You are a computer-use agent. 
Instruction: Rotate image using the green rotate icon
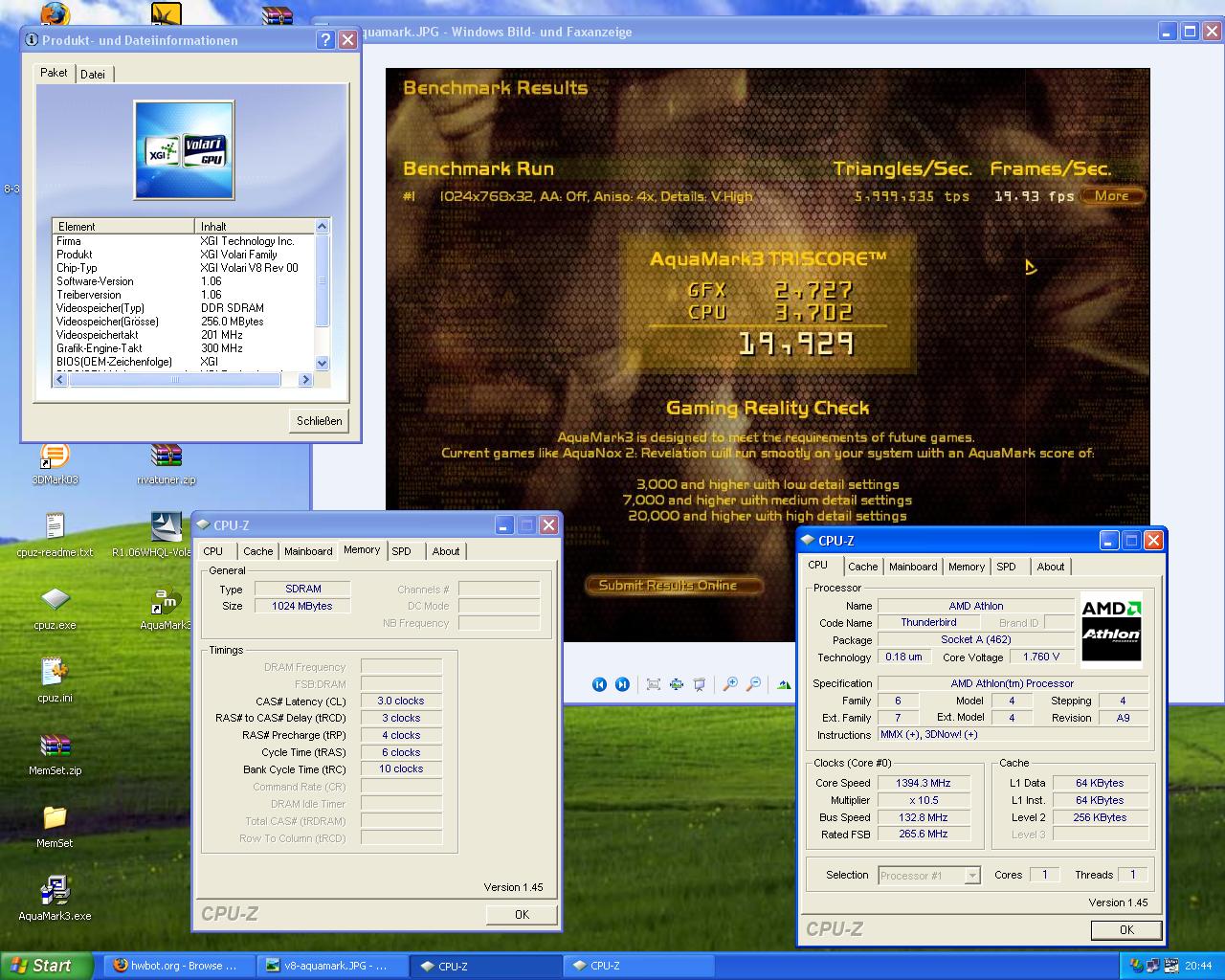pyautogui.click(x=785, y=683)
